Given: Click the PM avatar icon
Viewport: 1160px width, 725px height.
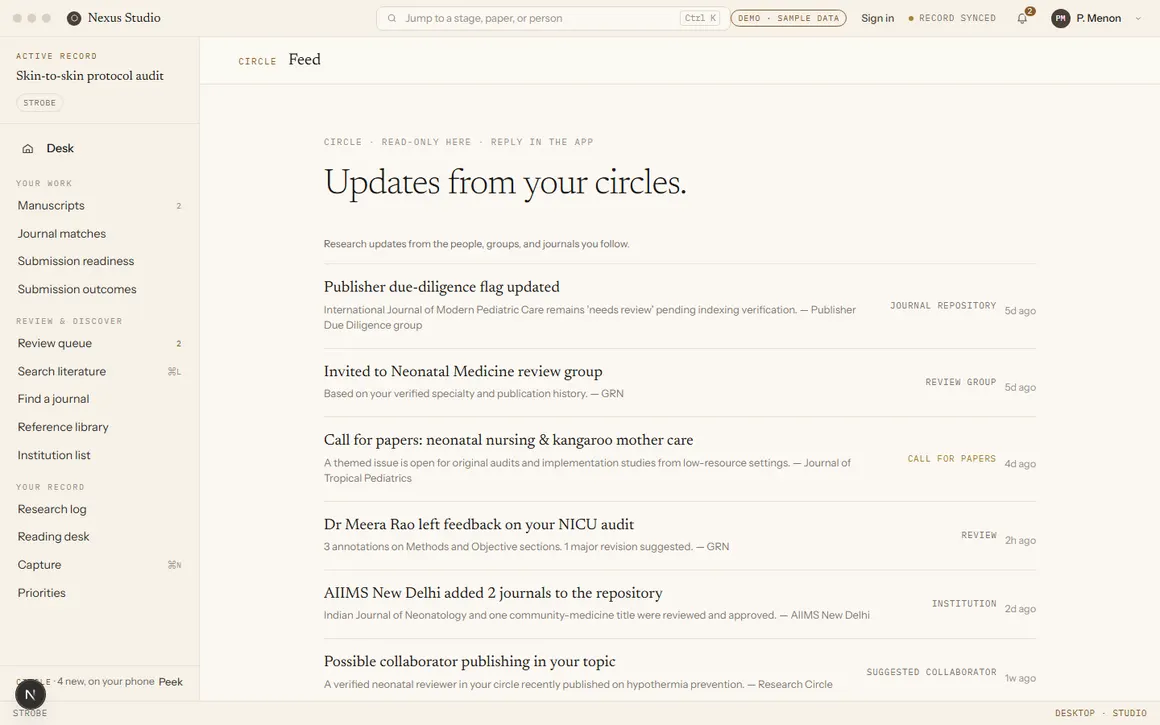Looking at the screenshot, I should (1061, 18).
